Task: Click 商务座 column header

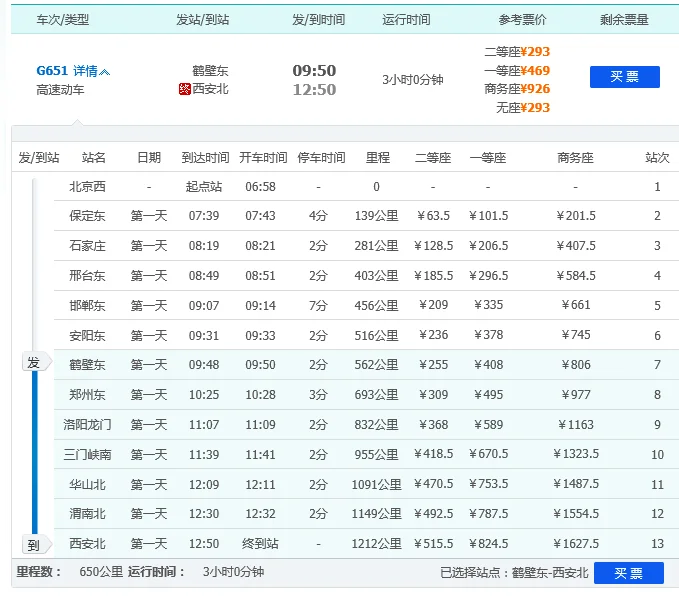Action: pyautogui.click(x=576, y=158)
